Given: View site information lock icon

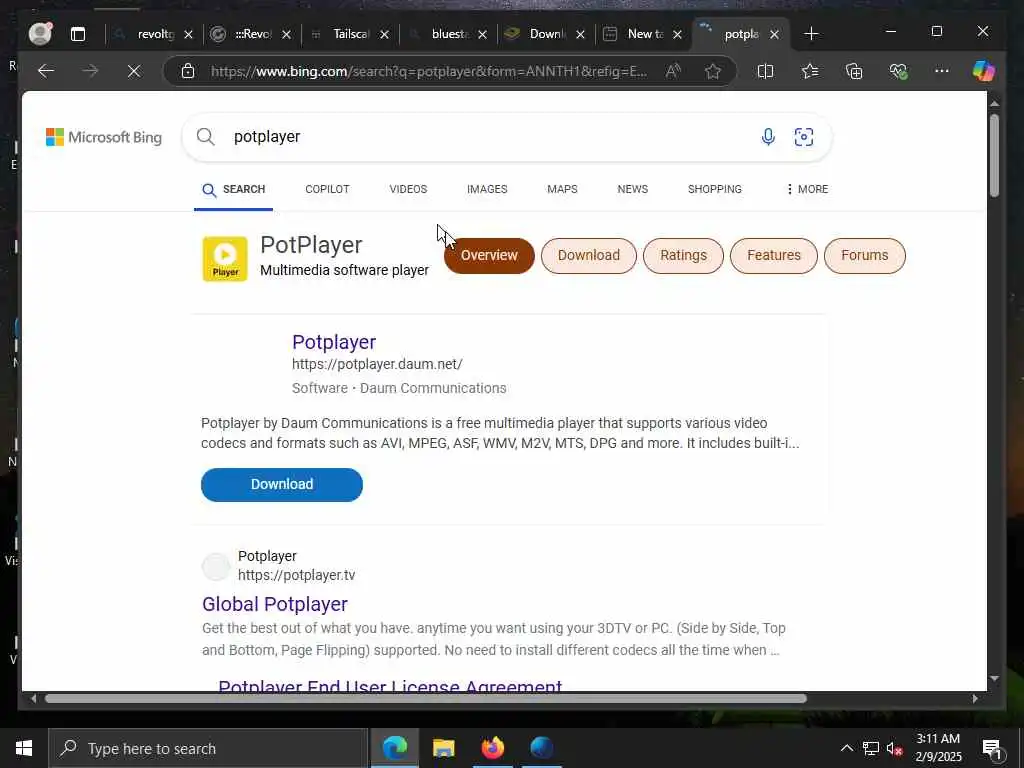Looking at the screenshot, I should click(188, 71).
